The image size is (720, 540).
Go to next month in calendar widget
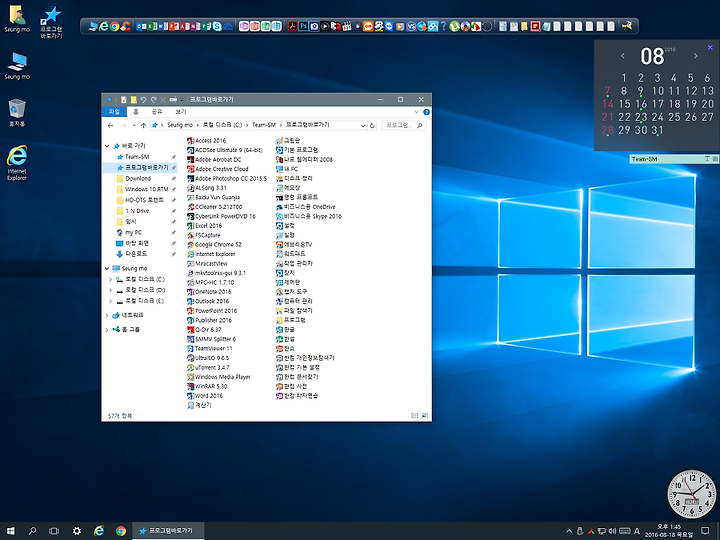[696, 56]
